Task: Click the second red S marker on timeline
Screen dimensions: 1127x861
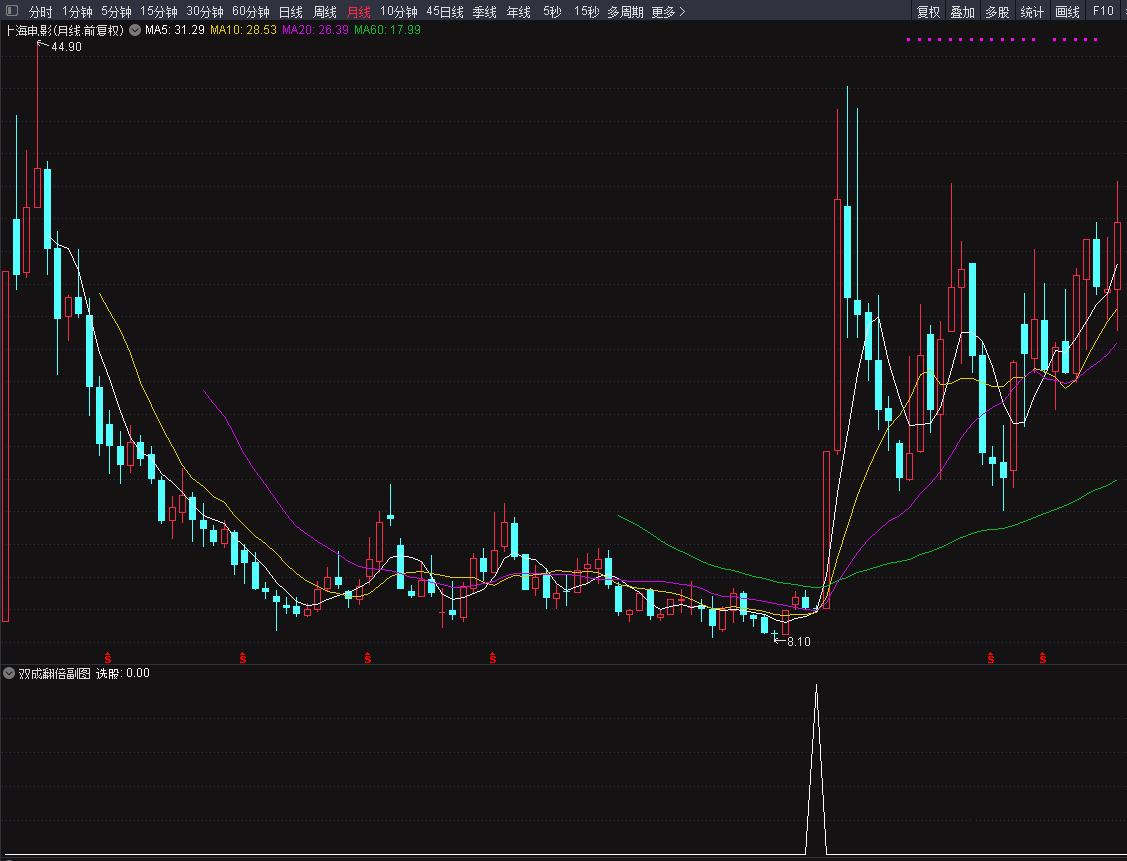Action: [243, 658]
